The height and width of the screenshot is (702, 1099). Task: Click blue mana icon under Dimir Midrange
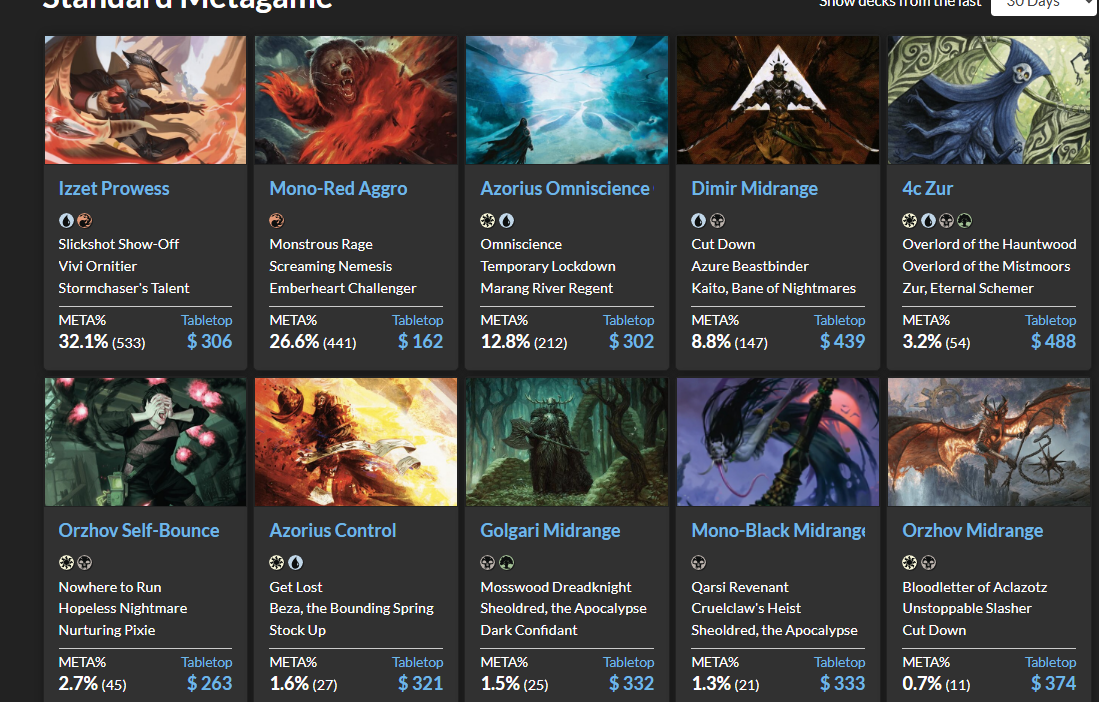point(699,221)
